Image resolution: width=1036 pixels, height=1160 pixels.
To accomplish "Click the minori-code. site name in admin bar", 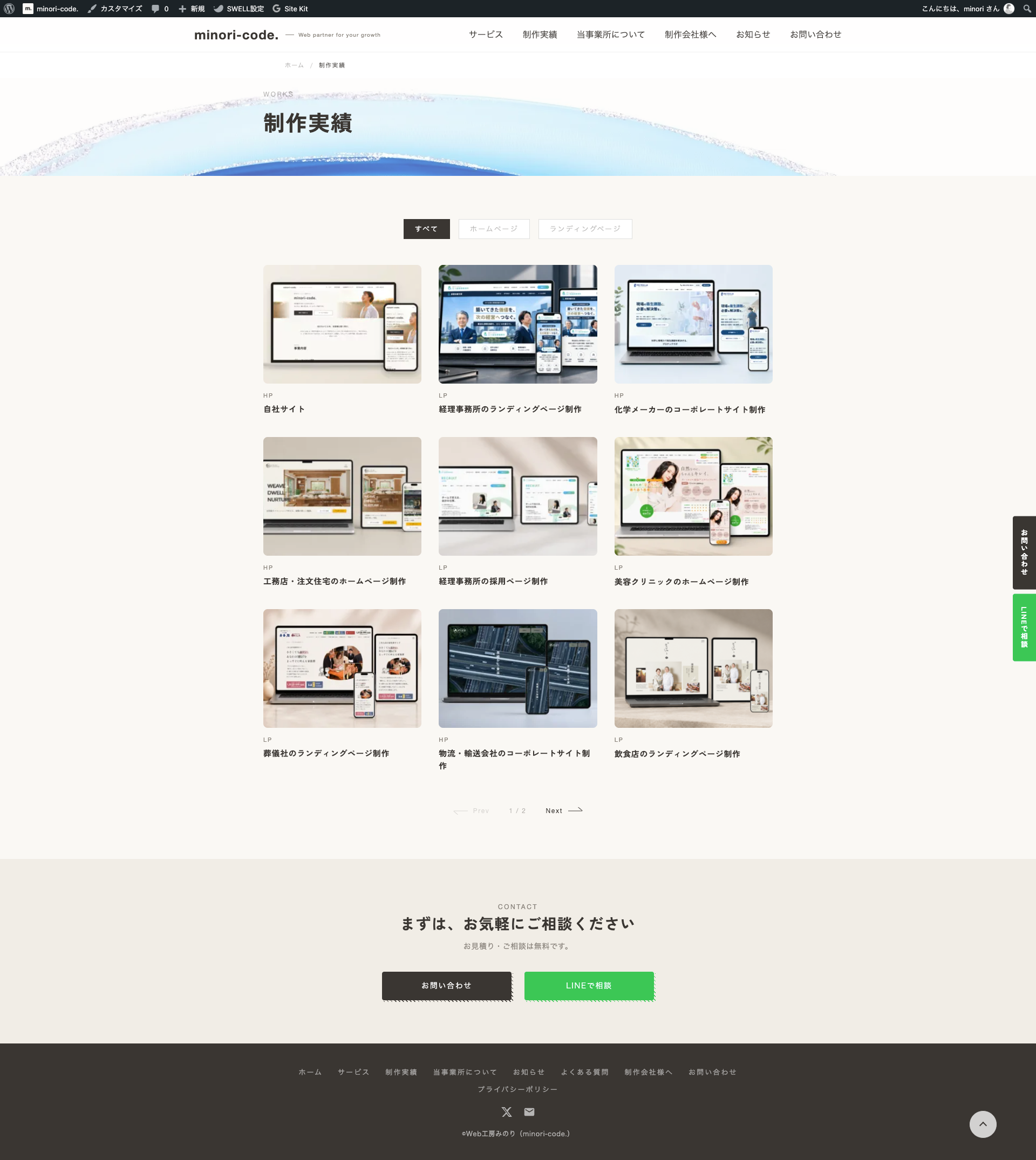I will 51,9.
